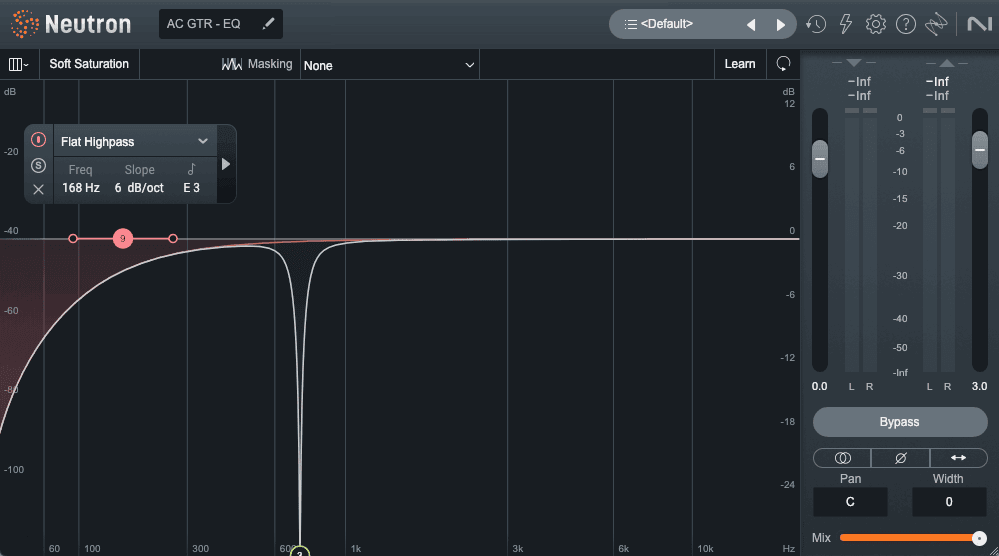999x556 pixels.
Task: Click the Width value field 0
Action: click(949, 502)
